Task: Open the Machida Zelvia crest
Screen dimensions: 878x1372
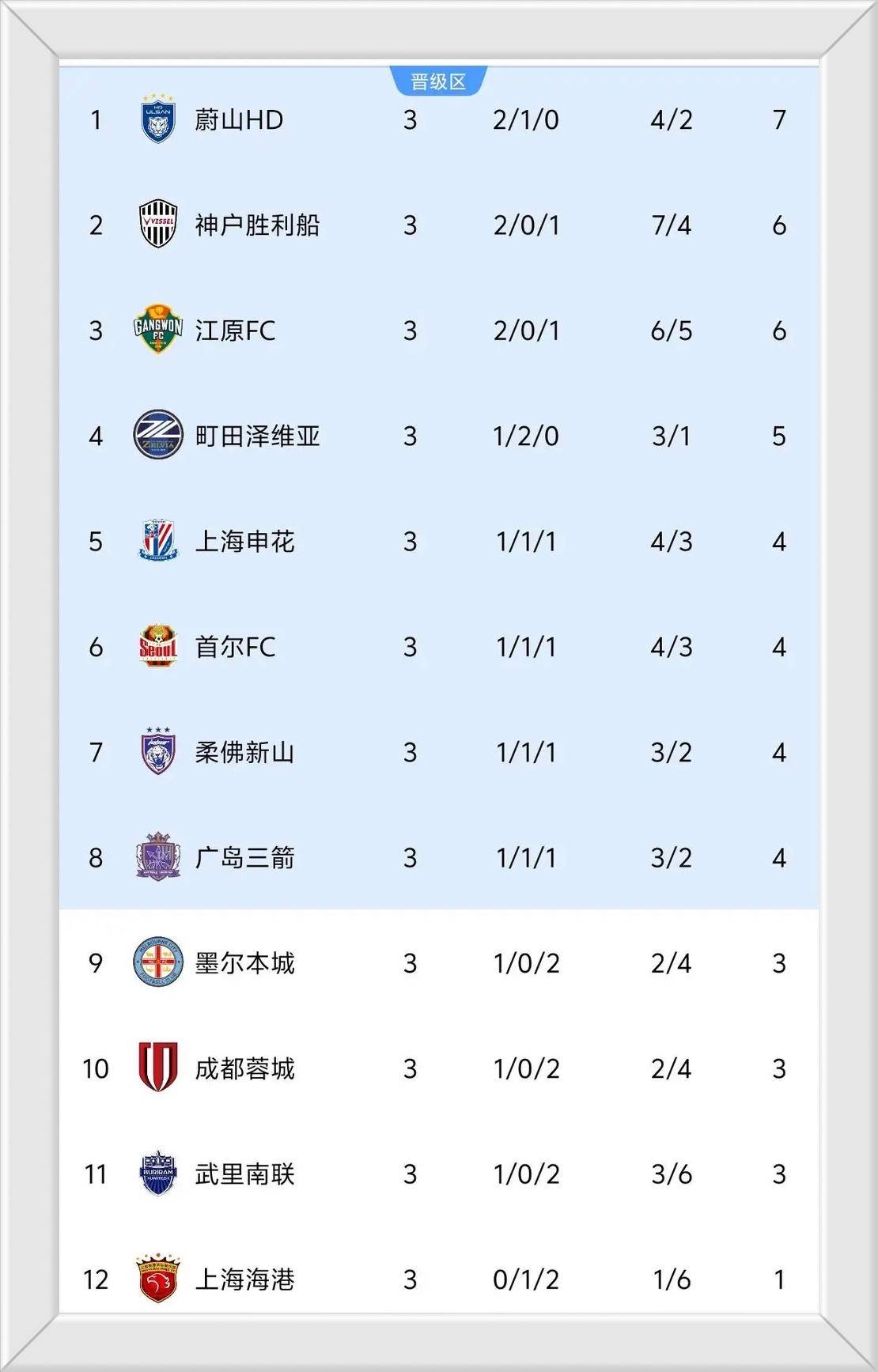Action: 158,436
